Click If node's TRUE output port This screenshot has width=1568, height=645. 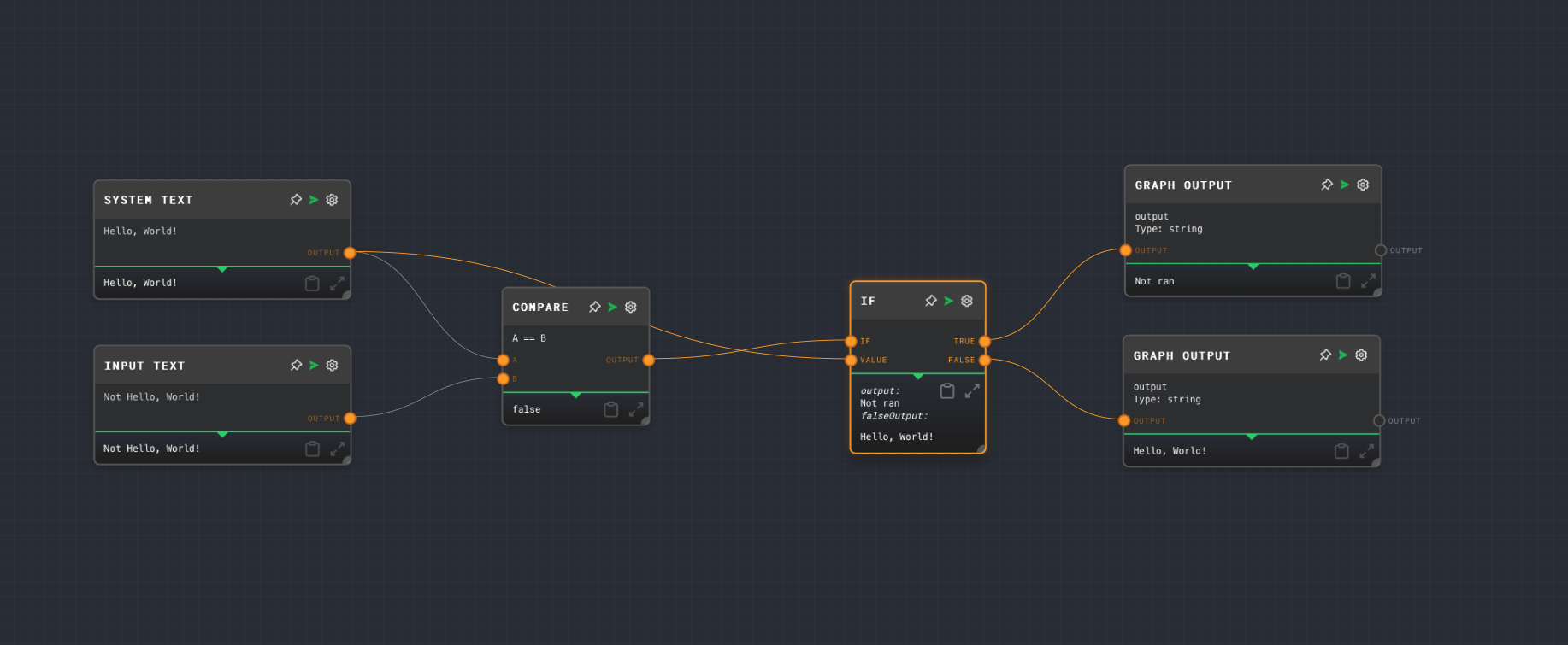click(x=985, y=342)
